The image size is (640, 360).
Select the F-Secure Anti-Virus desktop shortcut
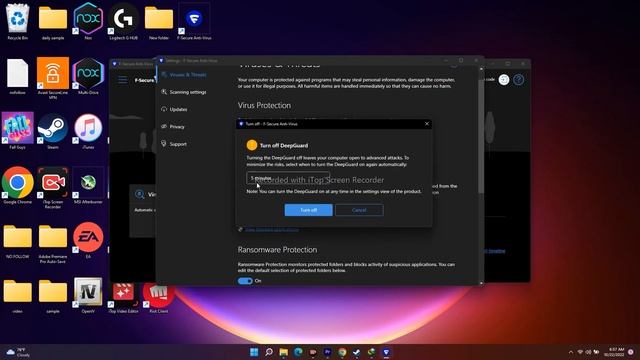194,22
